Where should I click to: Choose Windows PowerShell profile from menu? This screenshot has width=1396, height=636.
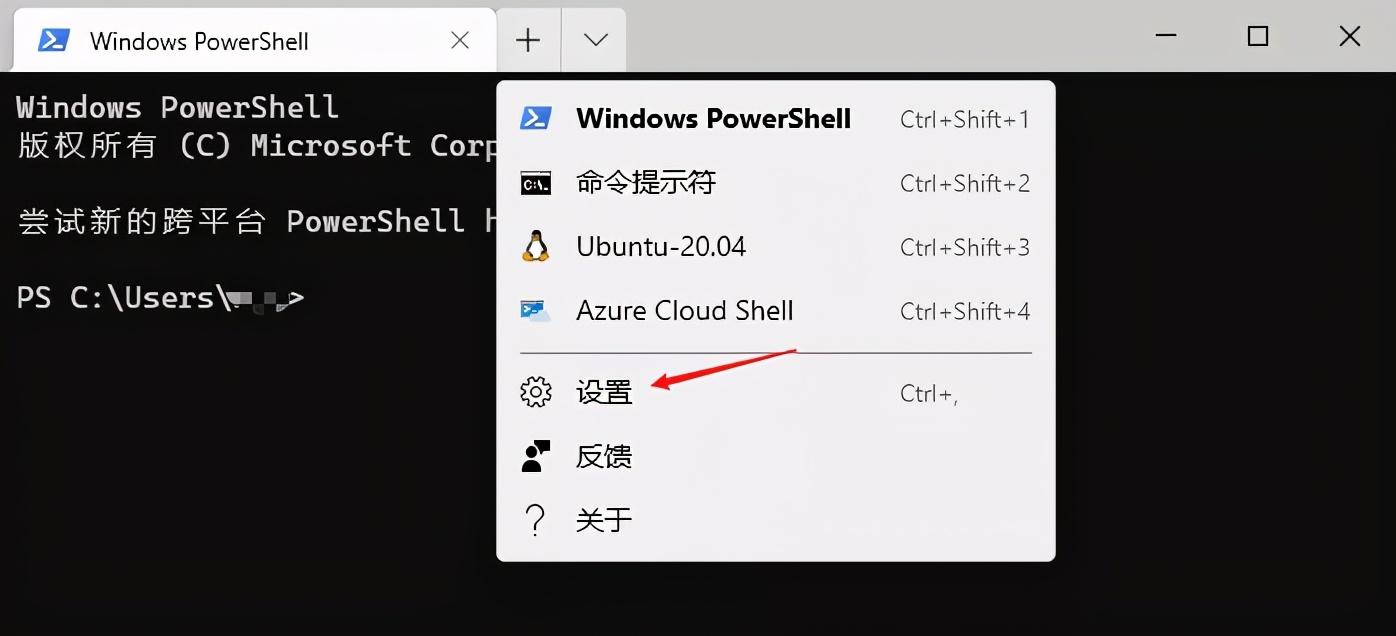click(x=776, y=119)
